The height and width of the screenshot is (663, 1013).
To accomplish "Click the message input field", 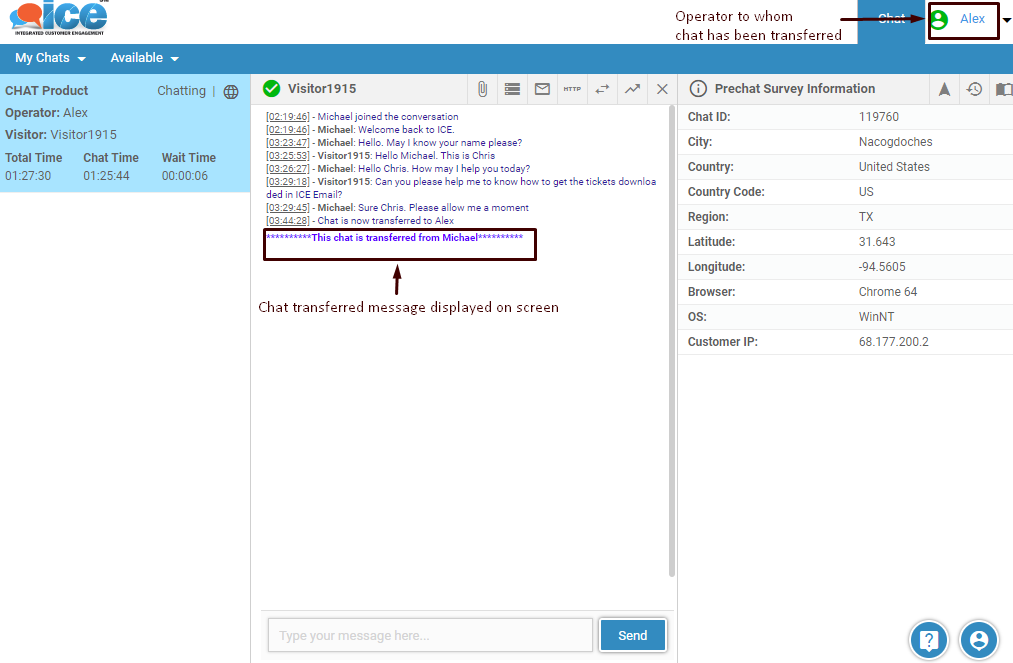I will [x=430, y=635].
